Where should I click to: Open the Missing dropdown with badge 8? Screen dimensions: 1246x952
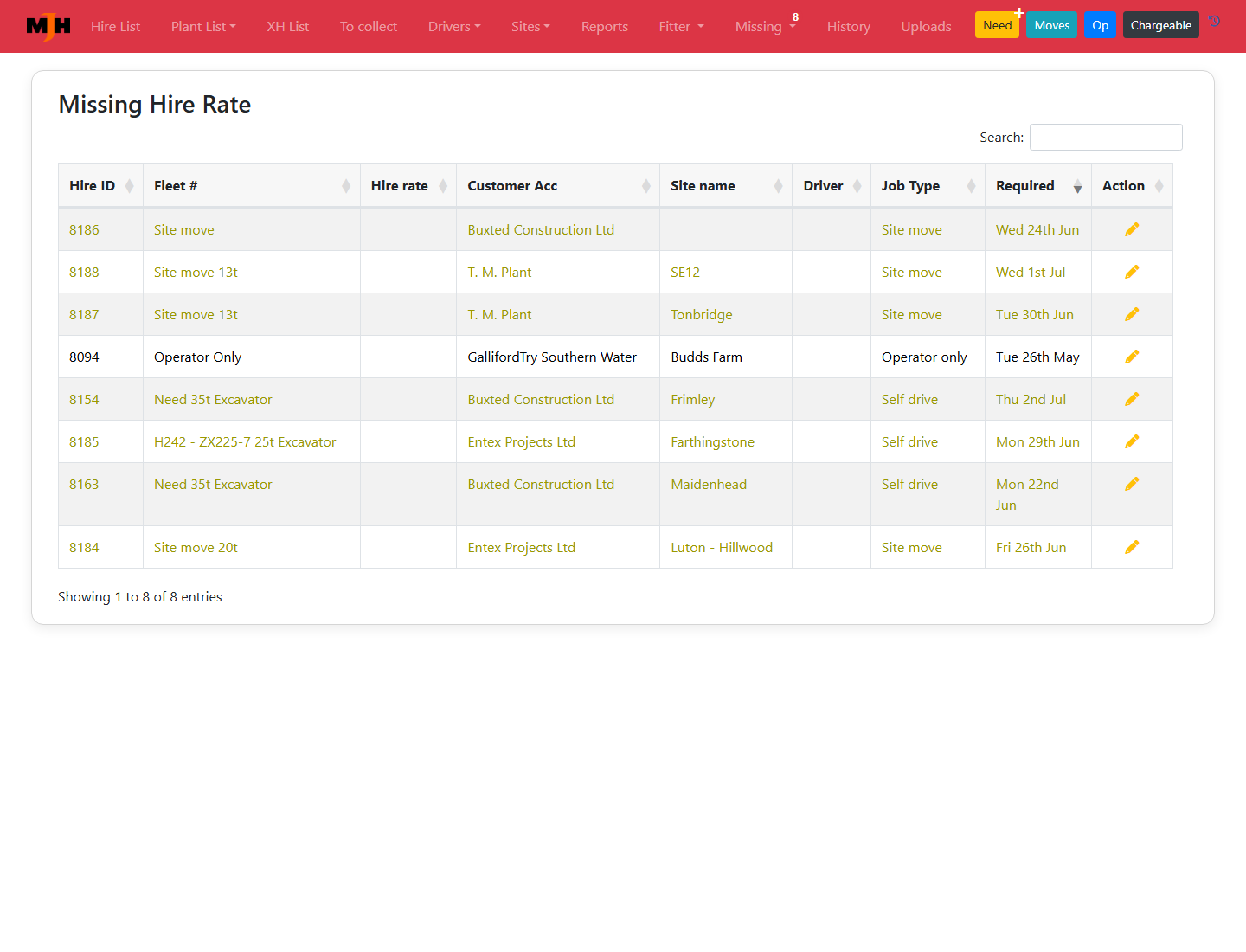point(766,27)
